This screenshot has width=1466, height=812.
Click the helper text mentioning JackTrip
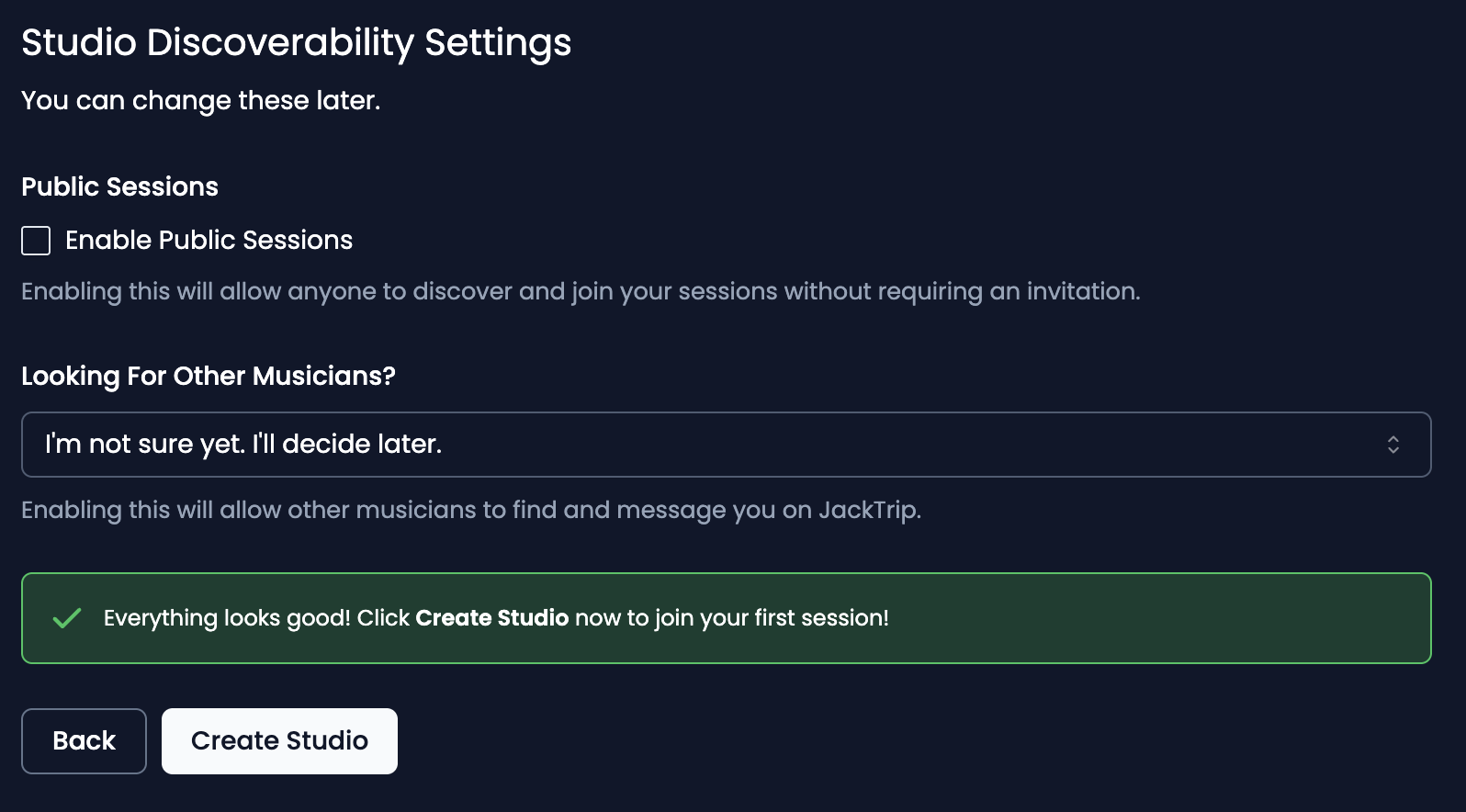tap(470, 510)
